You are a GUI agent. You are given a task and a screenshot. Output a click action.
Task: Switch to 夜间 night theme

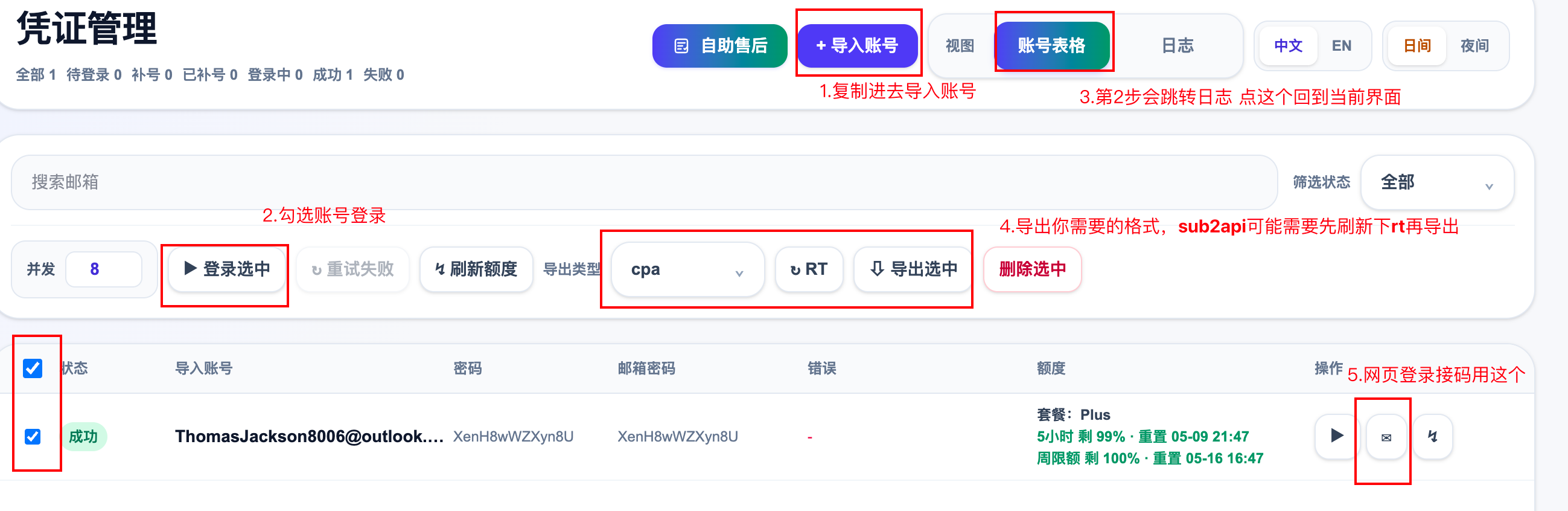coord(1474,46)
